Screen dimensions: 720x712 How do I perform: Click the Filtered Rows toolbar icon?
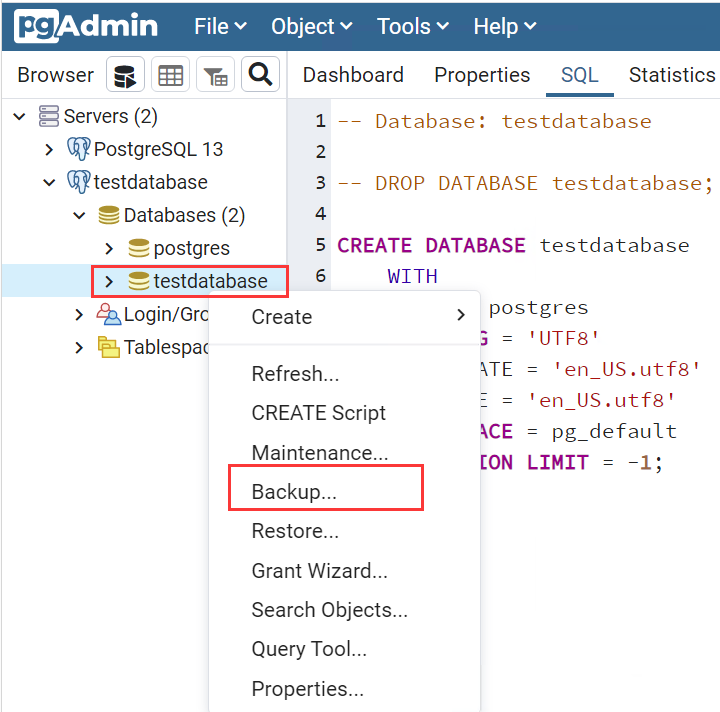point(215,75)
